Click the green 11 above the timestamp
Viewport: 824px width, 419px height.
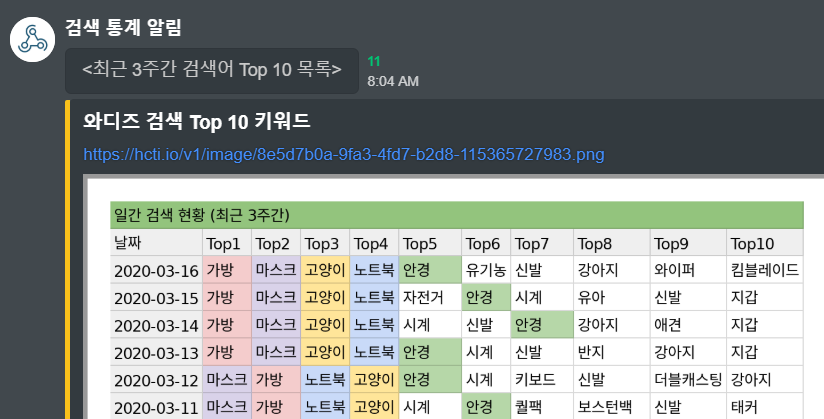tap(374, 62)
